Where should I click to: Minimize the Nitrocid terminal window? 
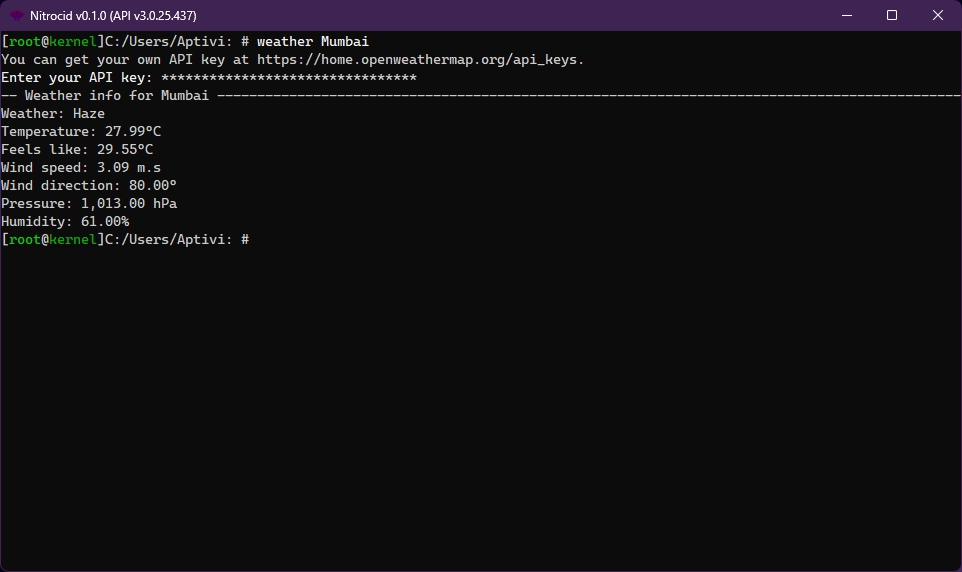pyautogui.click(x=845, y=15)
